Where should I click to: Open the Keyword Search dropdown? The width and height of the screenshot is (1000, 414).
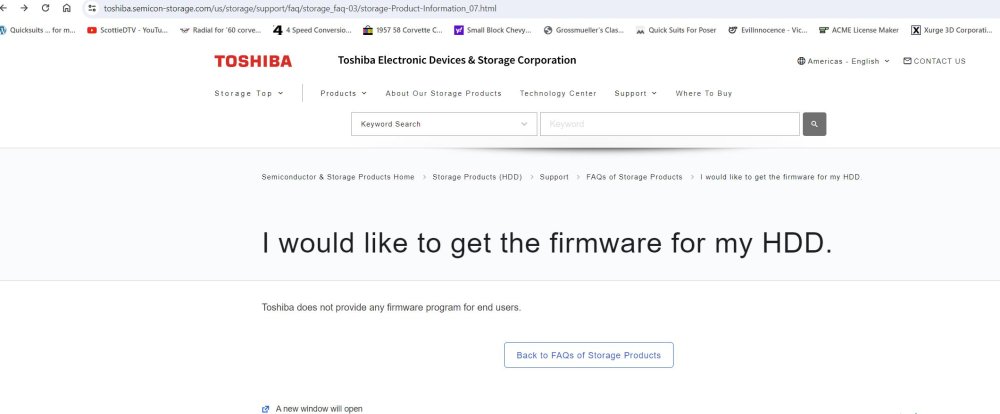tap(444, 124)
